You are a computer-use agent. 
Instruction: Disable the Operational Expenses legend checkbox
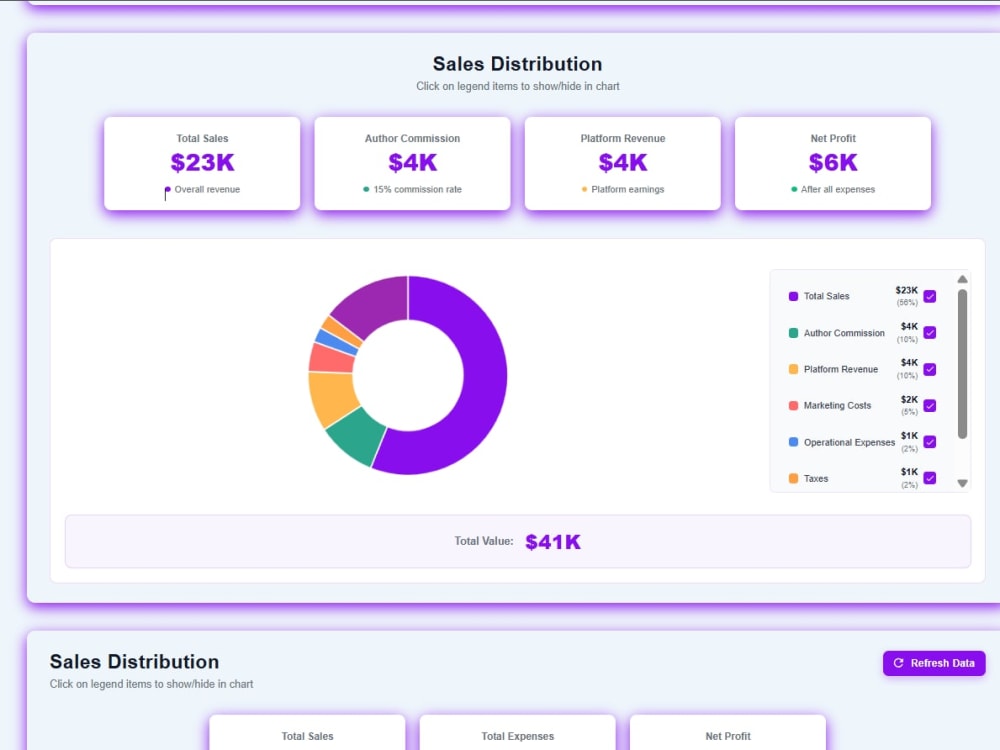[930, 442]
